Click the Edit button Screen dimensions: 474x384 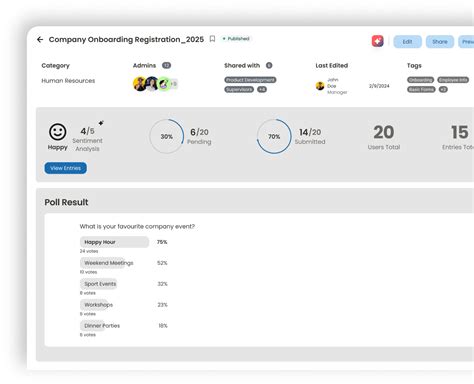[407, 42]
